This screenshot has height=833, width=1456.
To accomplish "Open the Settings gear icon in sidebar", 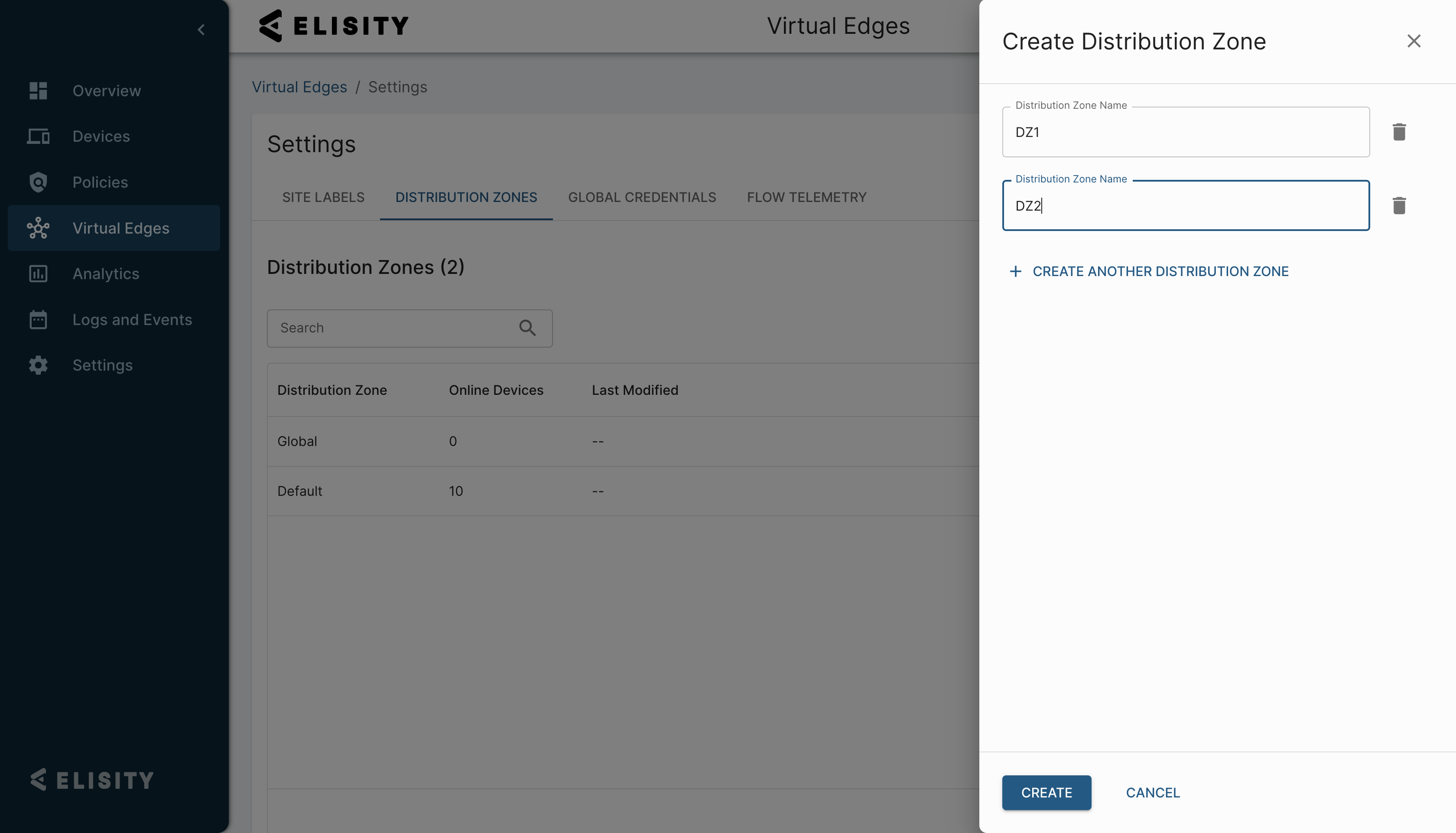I will point(38,365).
